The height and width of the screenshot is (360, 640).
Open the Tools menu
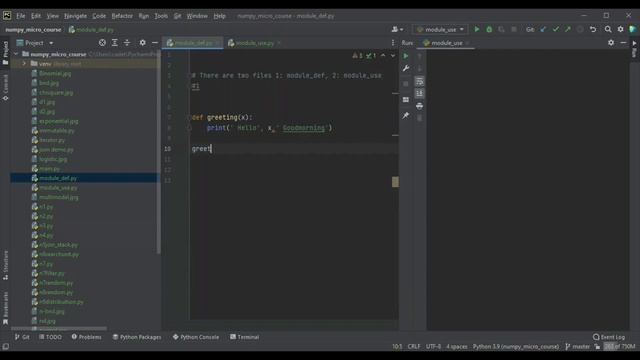(161, 16)
